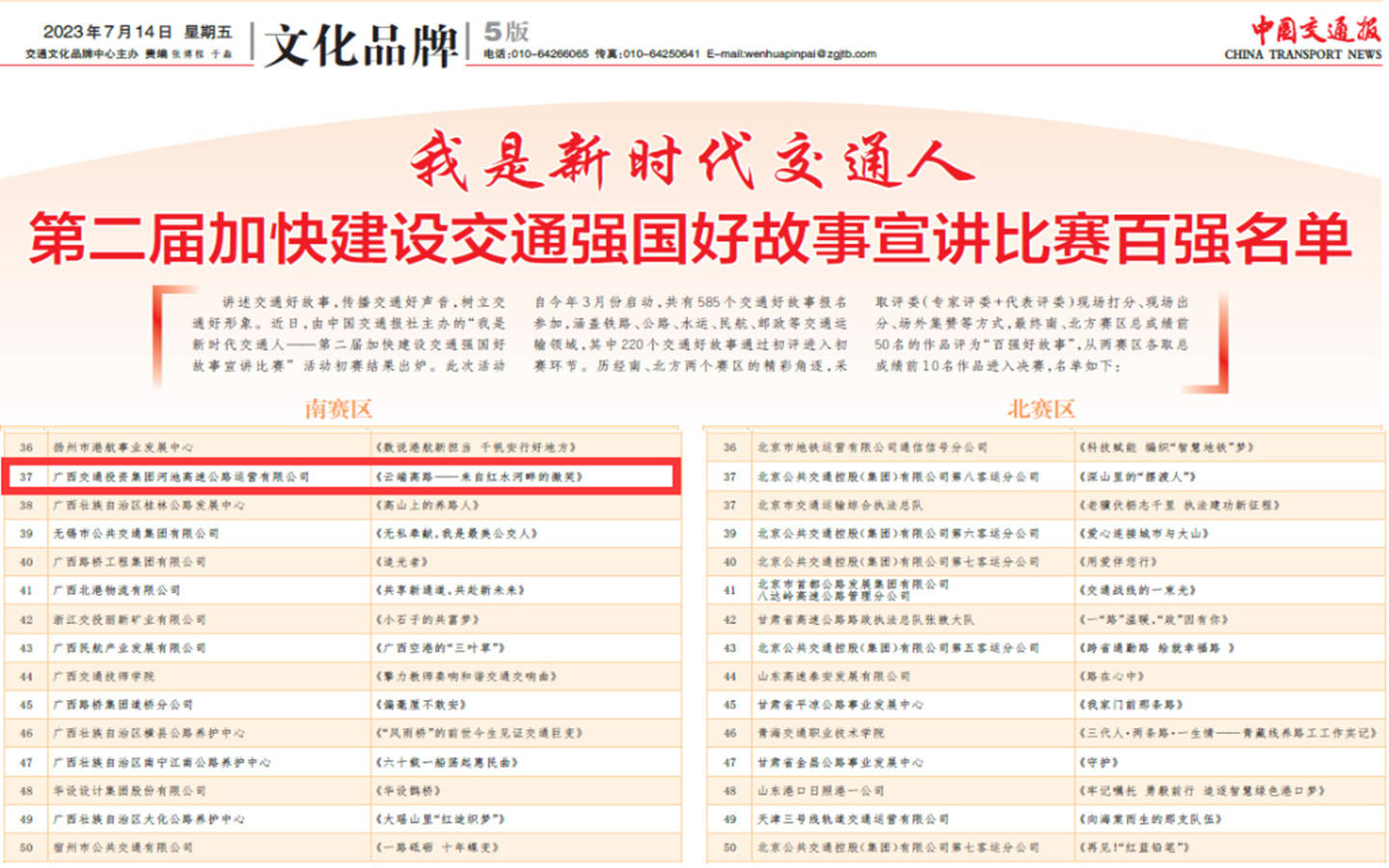The height and width of the screenshot is (868, 1389).
Task: Click the 北赛区 column heading
Action: pos(1041,409)
